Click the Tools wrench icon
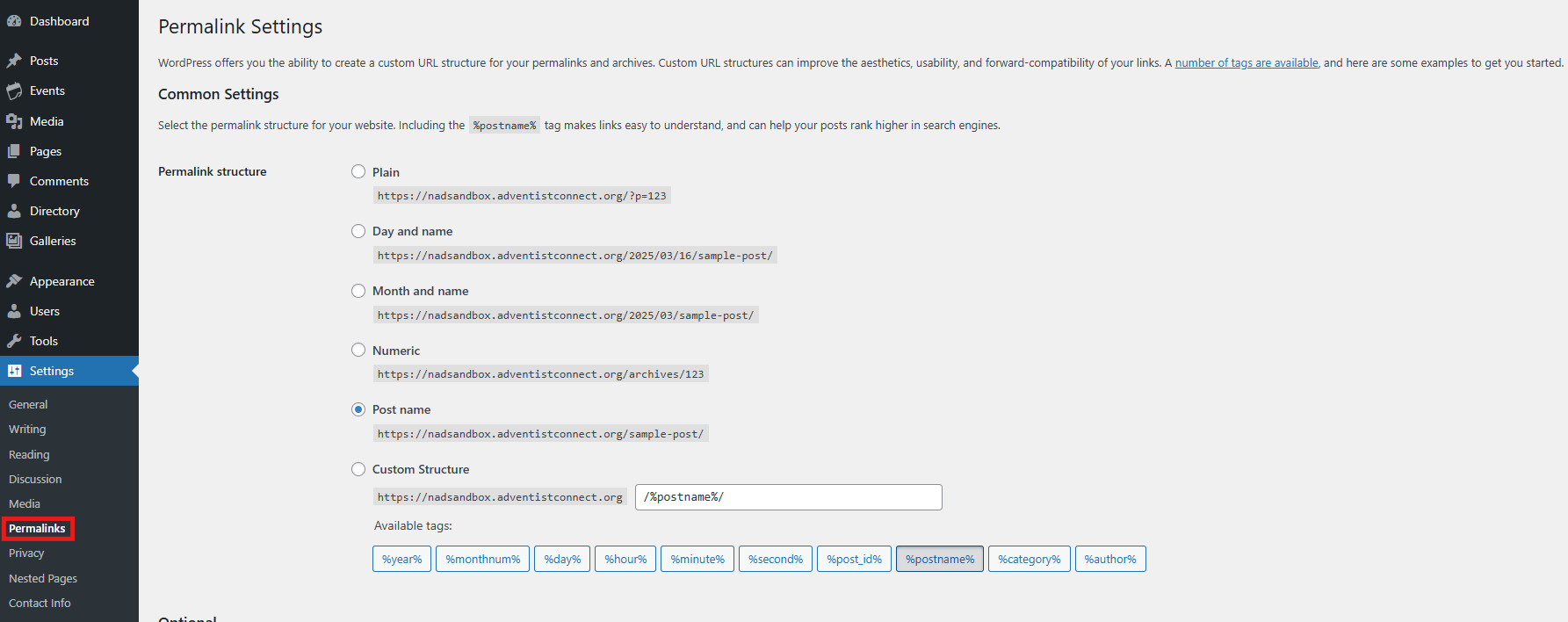Viewport: 1568px width, 622px height. [14, 341]
